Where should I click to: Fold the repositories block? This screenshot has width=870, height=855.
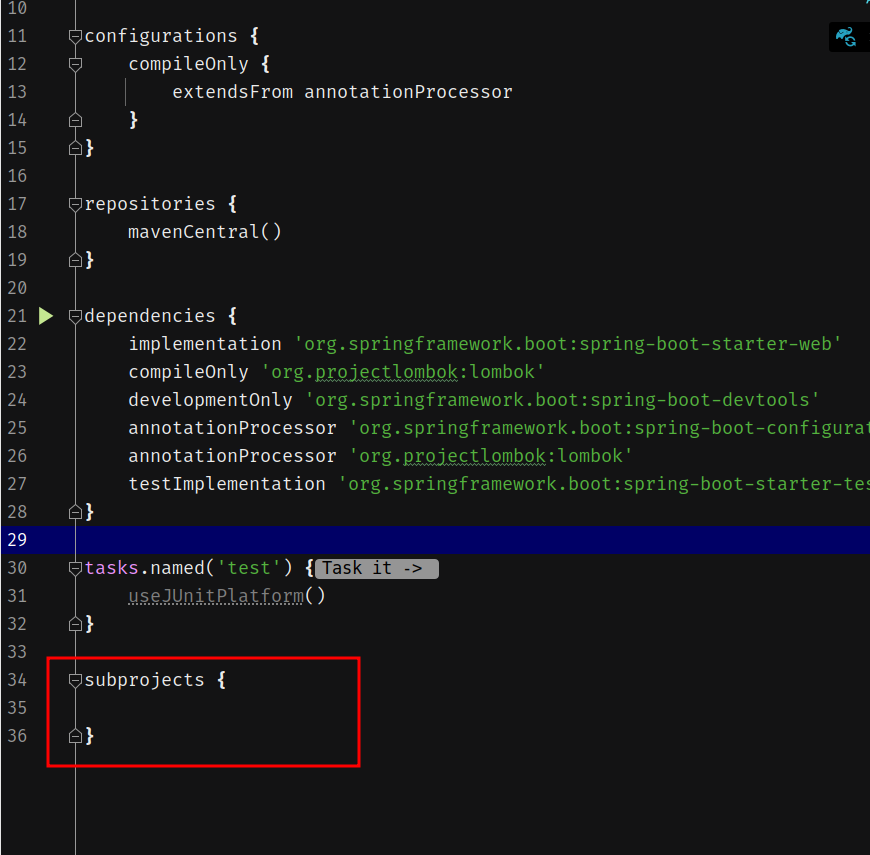(75, 204)
